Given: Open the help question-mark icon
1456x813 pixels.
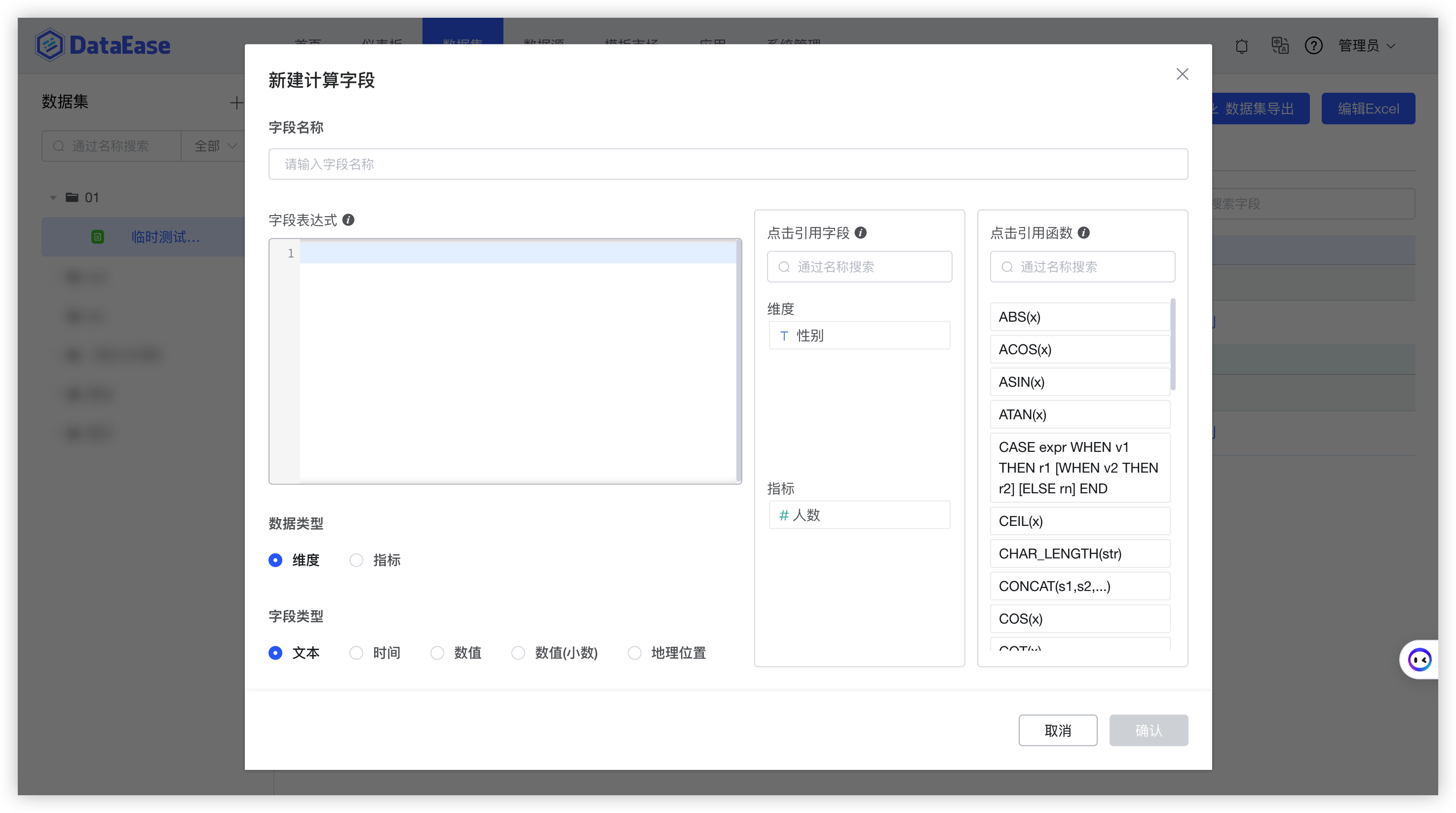Looking at the screenshot, I should pyautogui.click(x=1314, y=46).
